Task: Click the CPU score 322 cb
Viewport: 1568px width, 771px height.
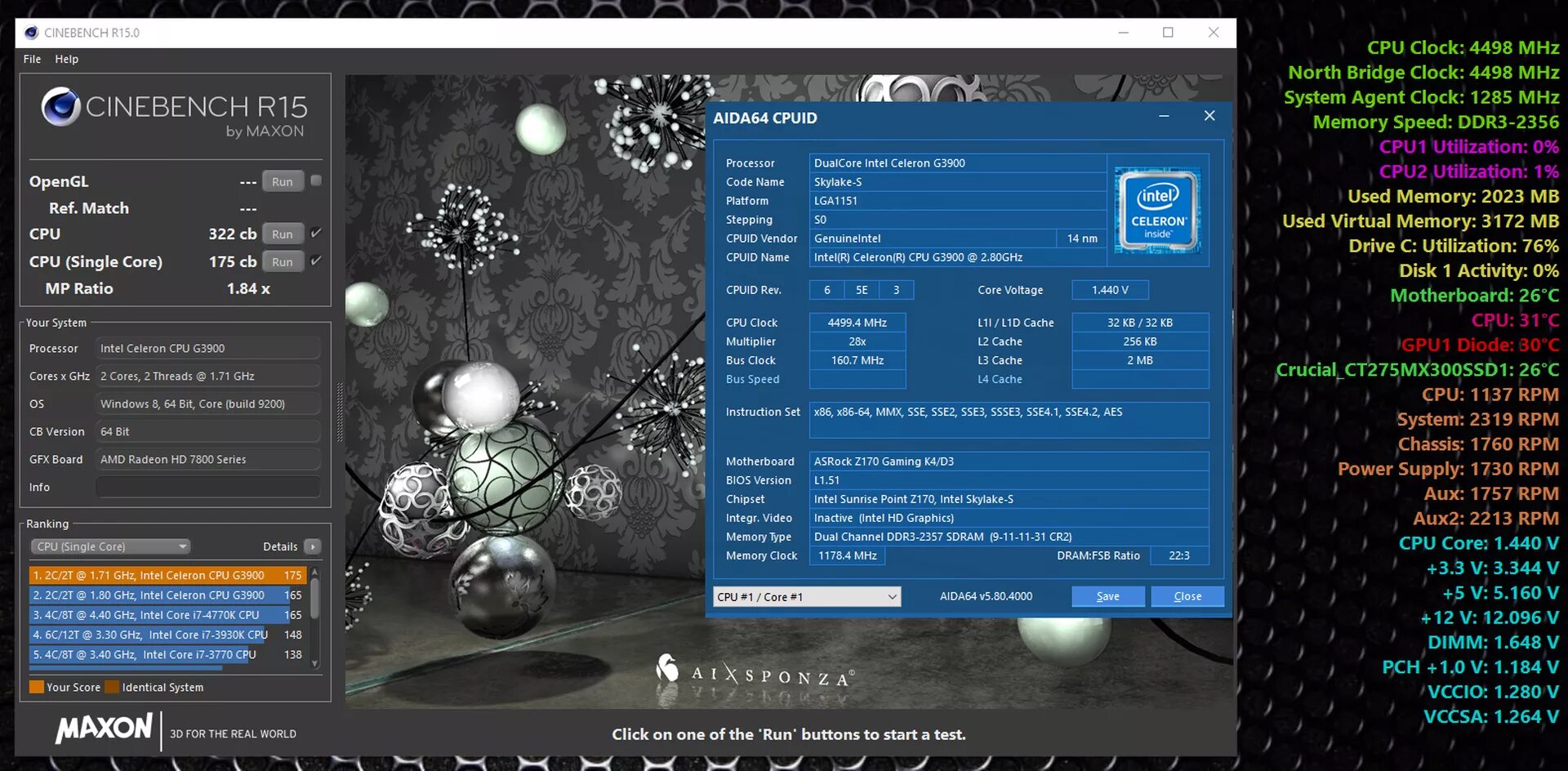Action: click(233, 234)
